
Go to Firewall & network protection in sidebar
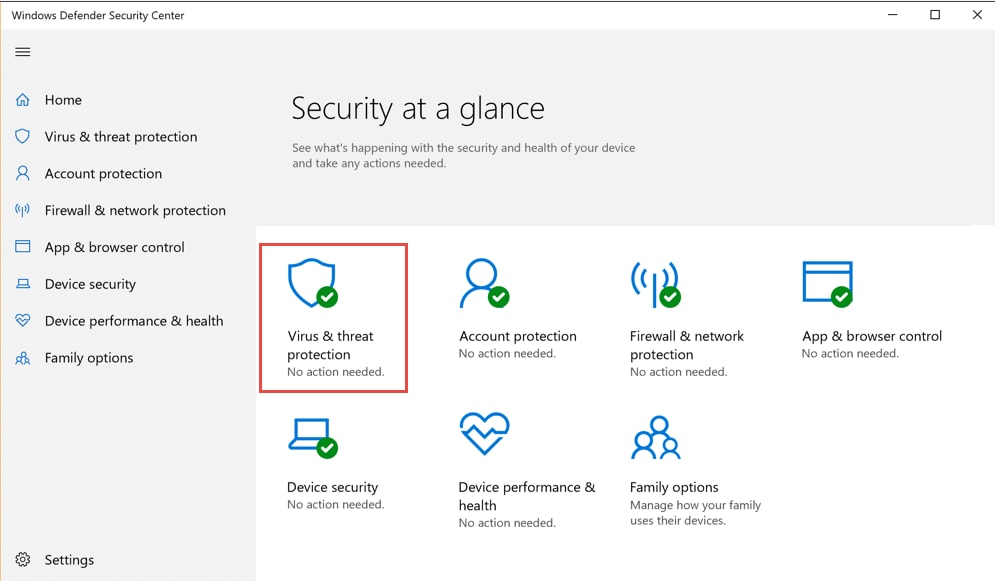[x=135, y=211]
